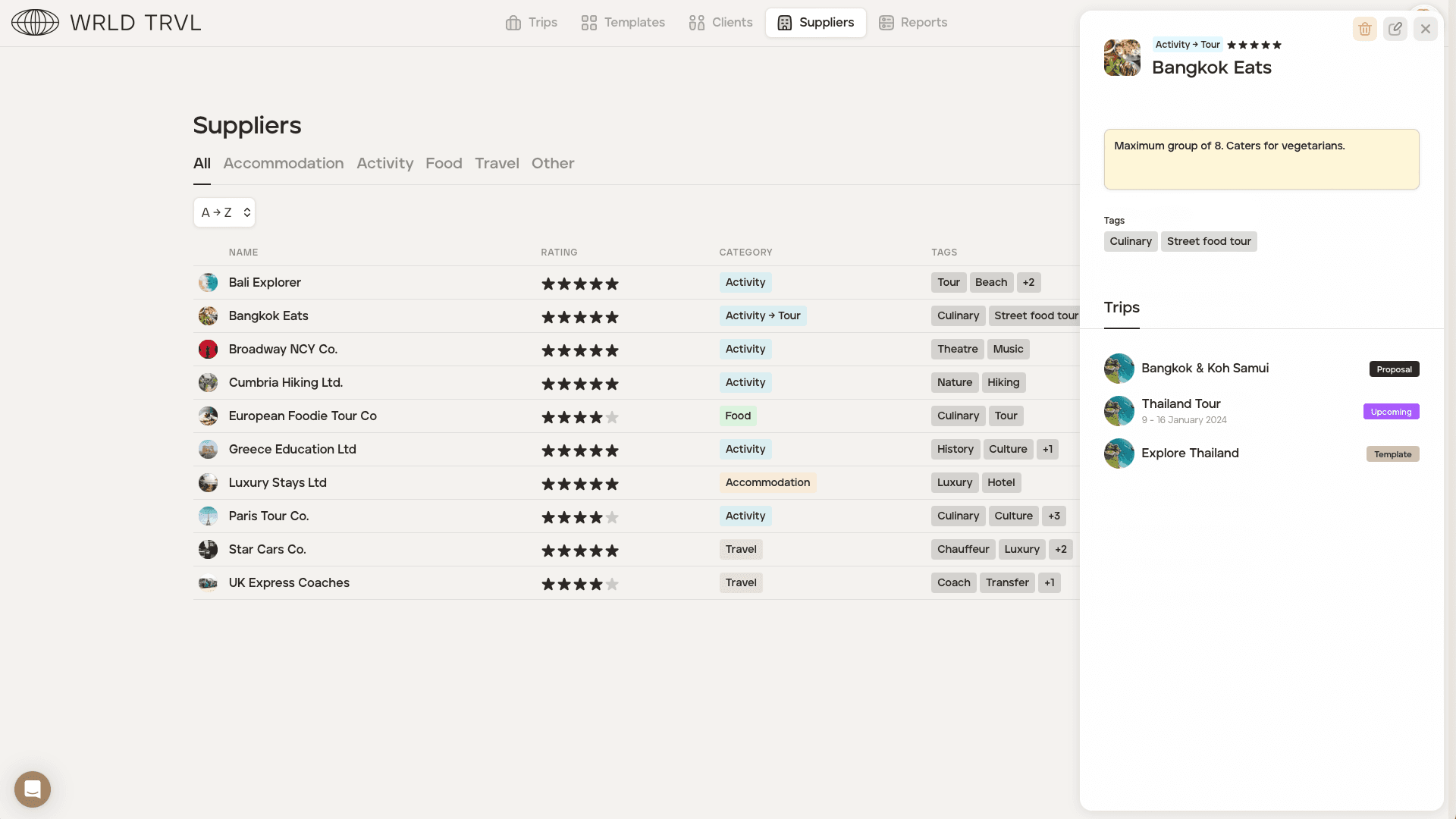Click the Theatre tag
The width and height of the screenshot is (1456, 819).
point(958,350)
